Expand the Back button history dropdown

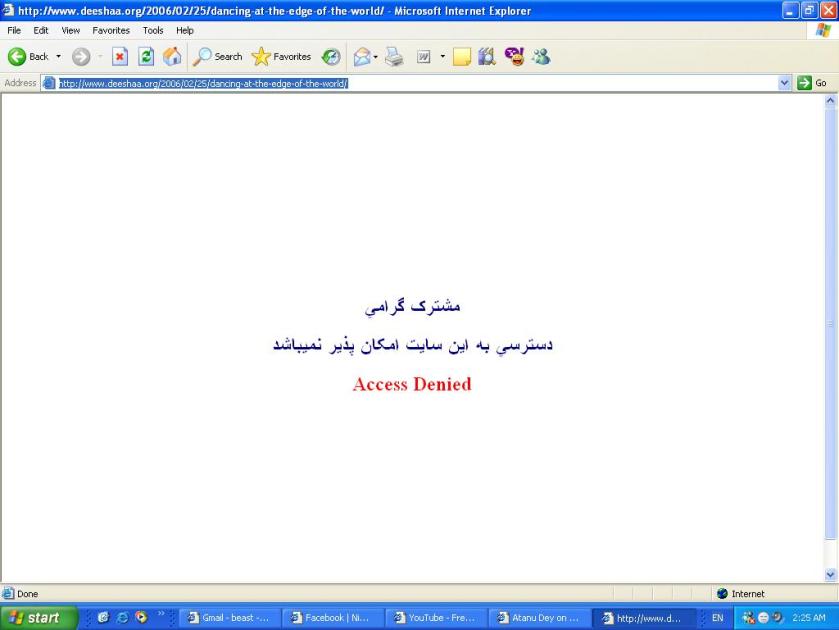point(58,56)
